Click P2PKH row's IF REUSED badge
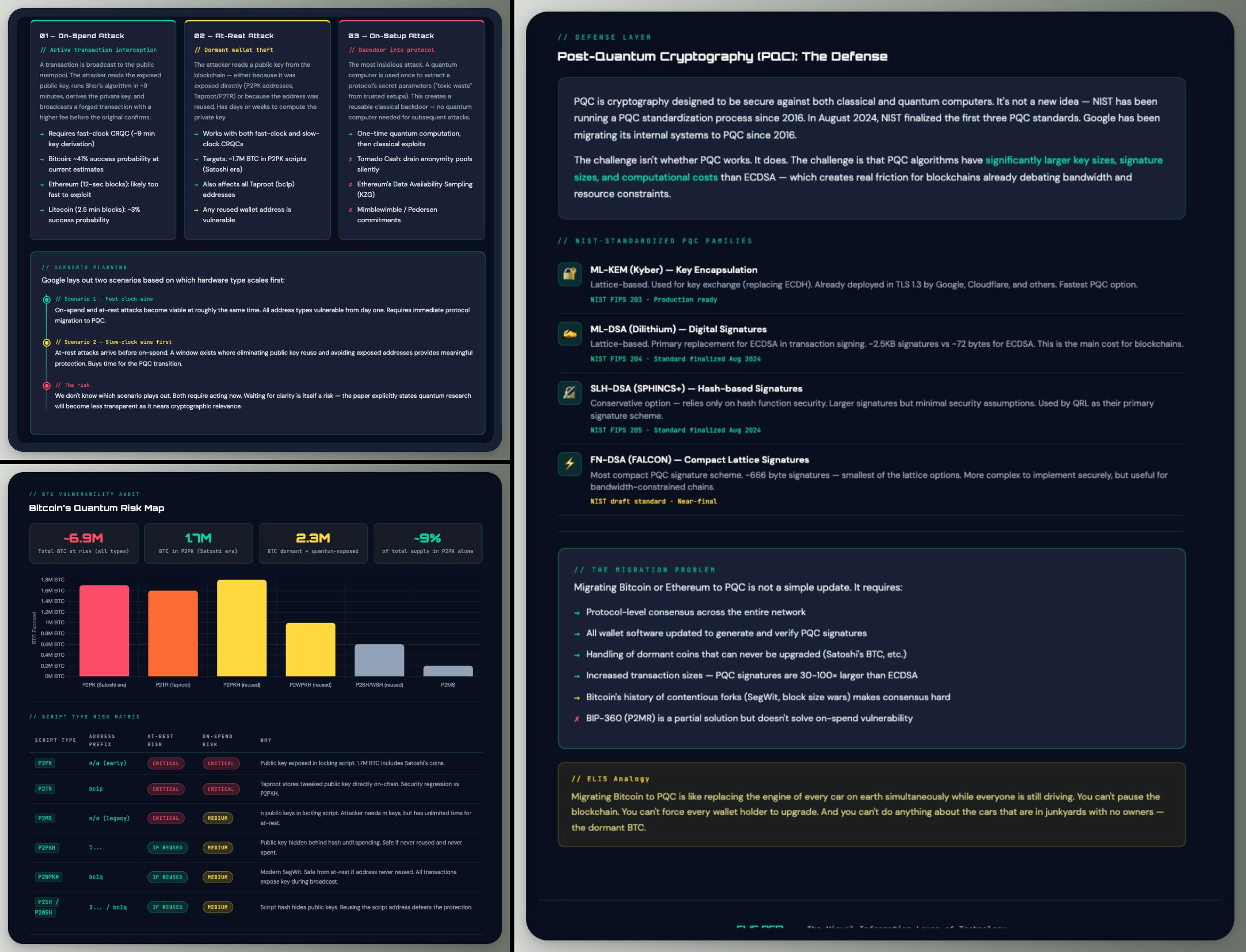 point(167,848)
